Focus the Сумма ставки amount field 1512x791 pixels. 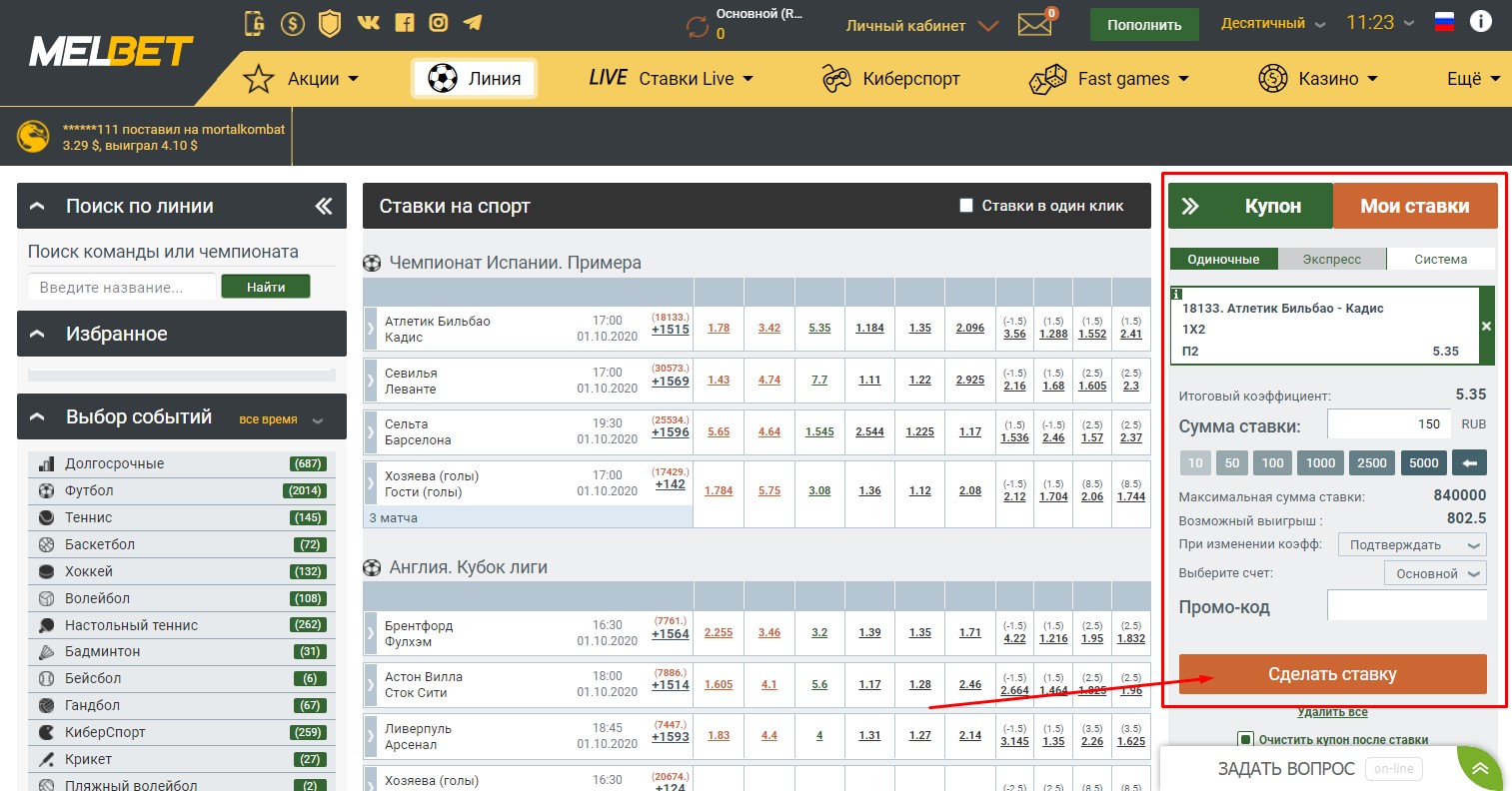[1390, 424]
